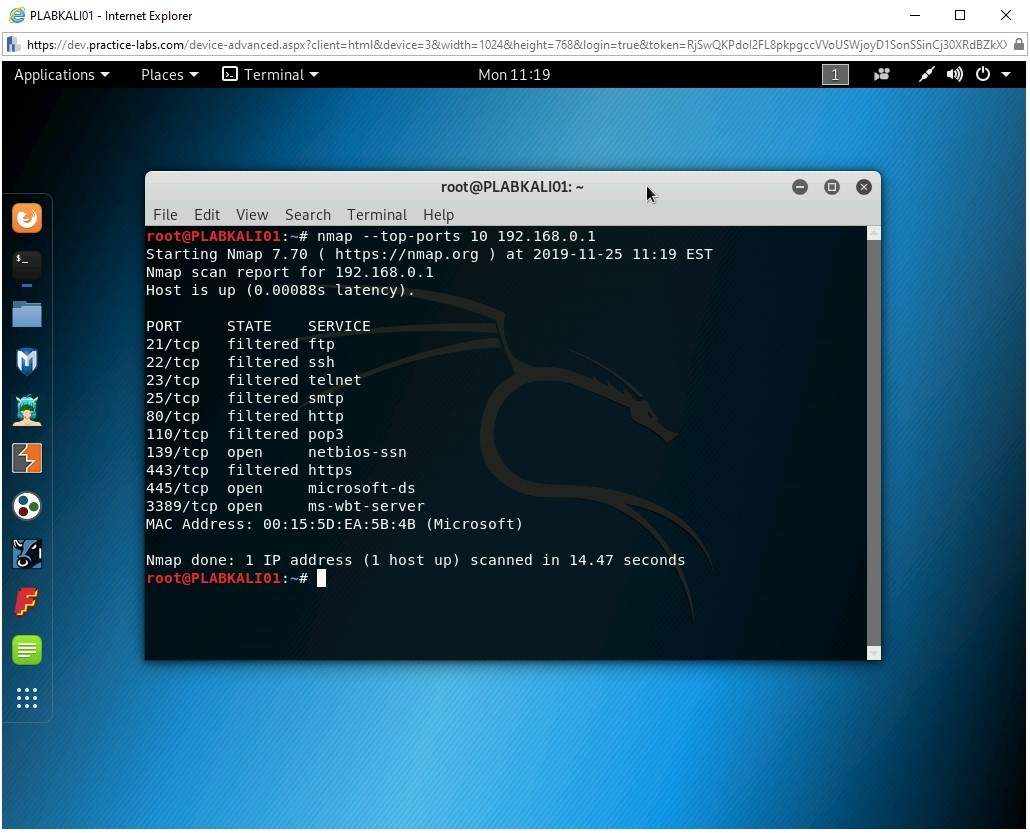The width and height of the screenshot is (1030, 833).
Task: Open the green notes editor in the dock
Action: pos(27,649)
